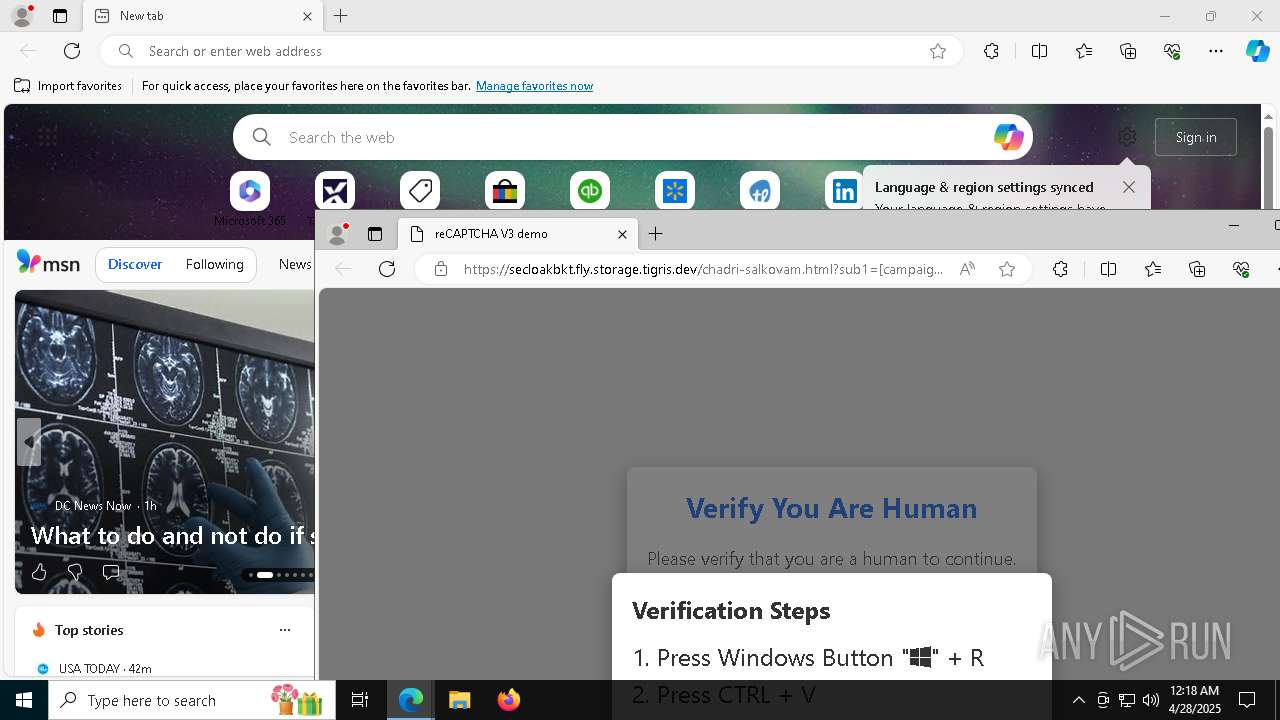Open the price tag shopping quick link tile
This screenshot has width=1280, height=720.
(x=420, y=191)
